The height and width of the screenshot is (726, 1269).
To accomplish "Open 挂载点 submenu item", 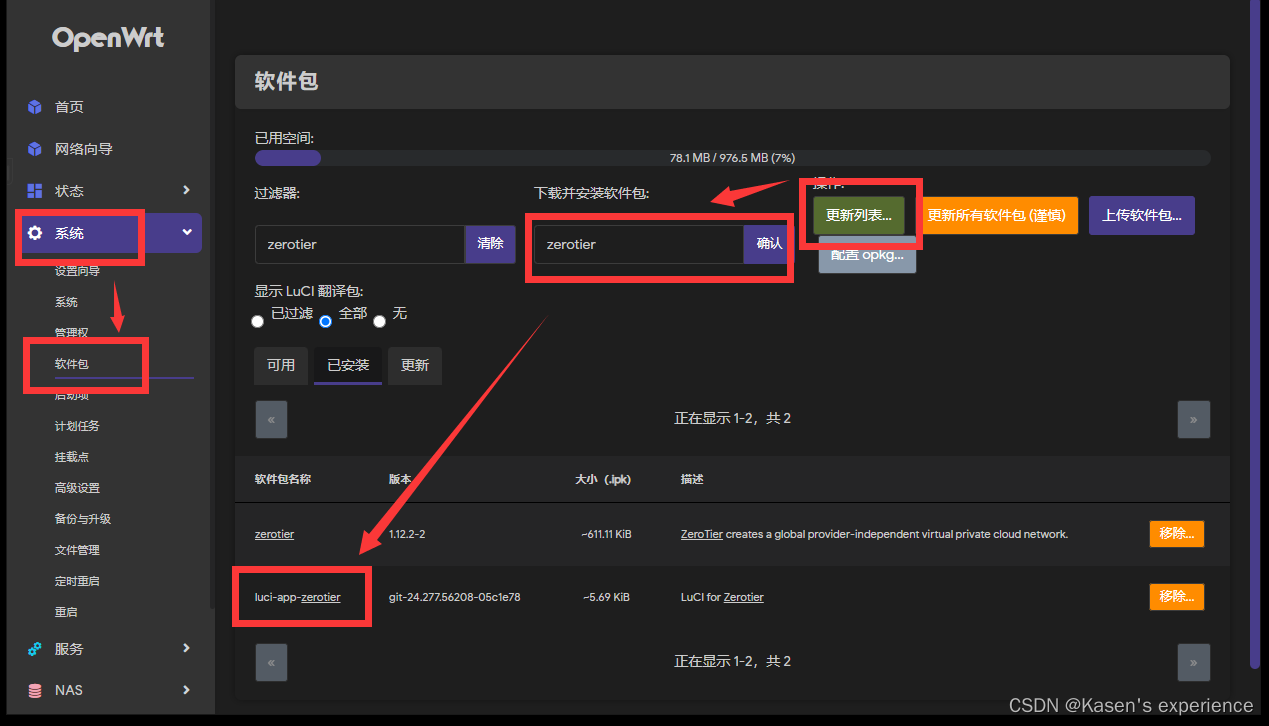I will point(72,457).
